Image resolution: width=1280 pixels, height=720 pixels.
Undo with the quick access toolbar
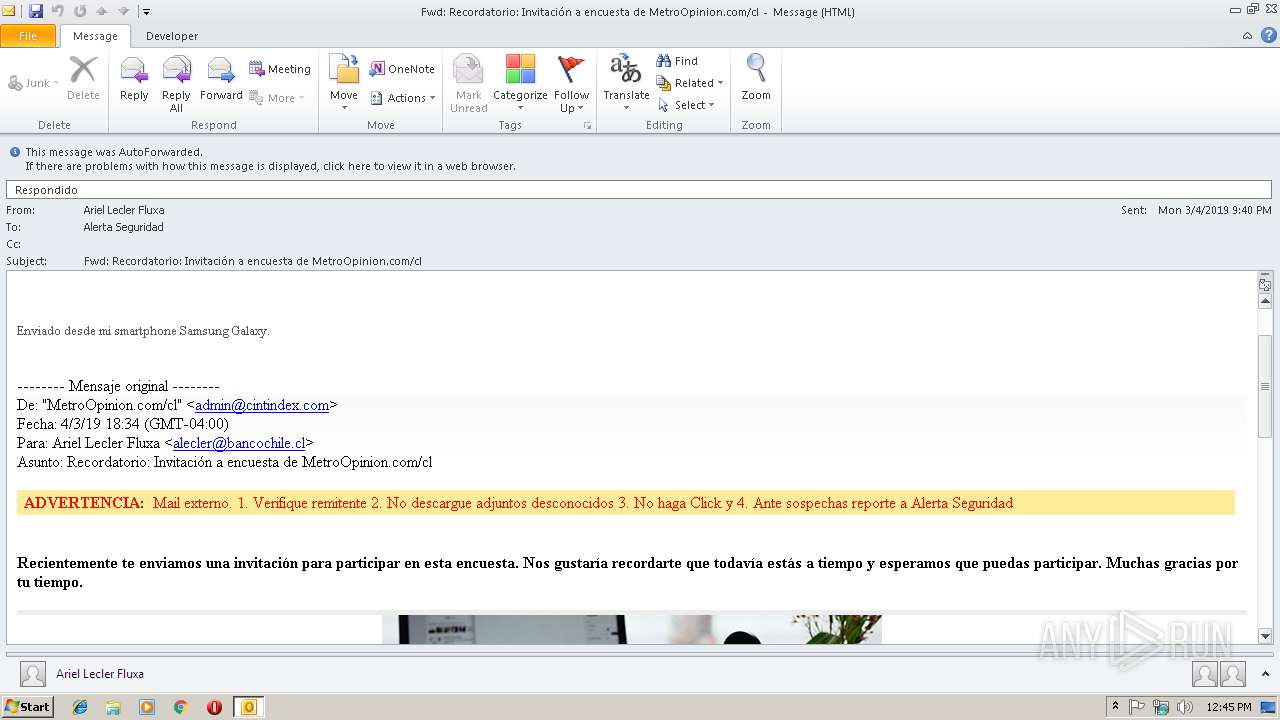click(58, 11)
